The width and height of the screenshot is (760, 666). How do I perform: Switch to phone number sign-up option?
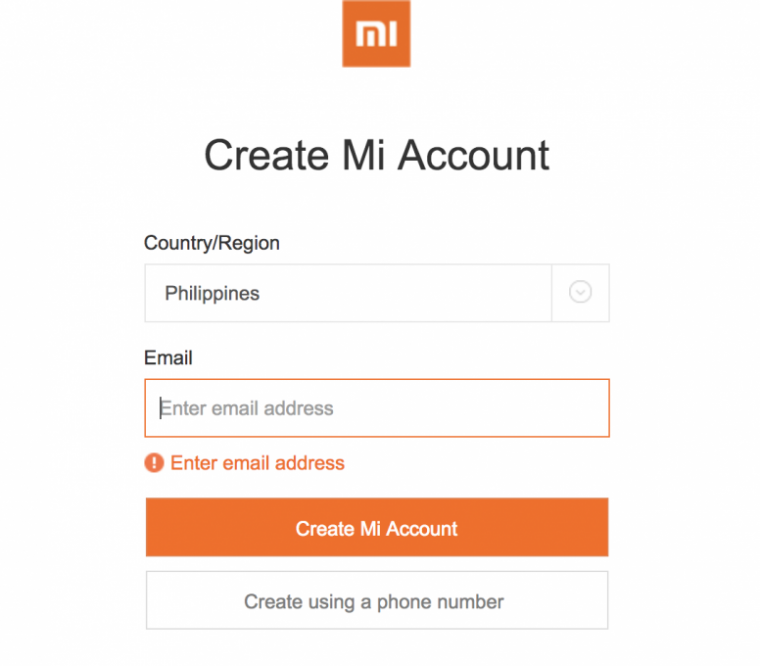376,601
